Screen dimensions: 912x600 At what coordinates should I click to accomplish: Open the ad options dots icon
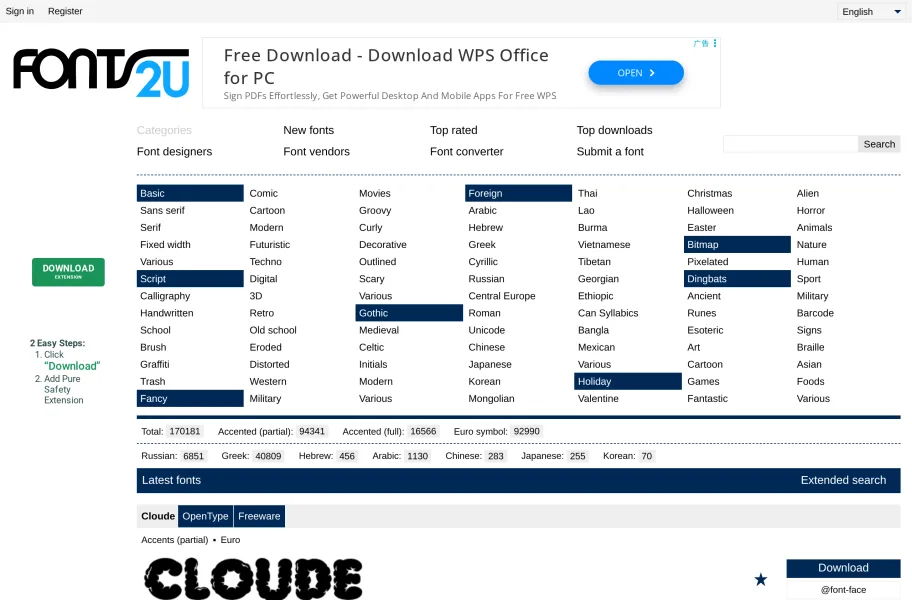(715, 44)
